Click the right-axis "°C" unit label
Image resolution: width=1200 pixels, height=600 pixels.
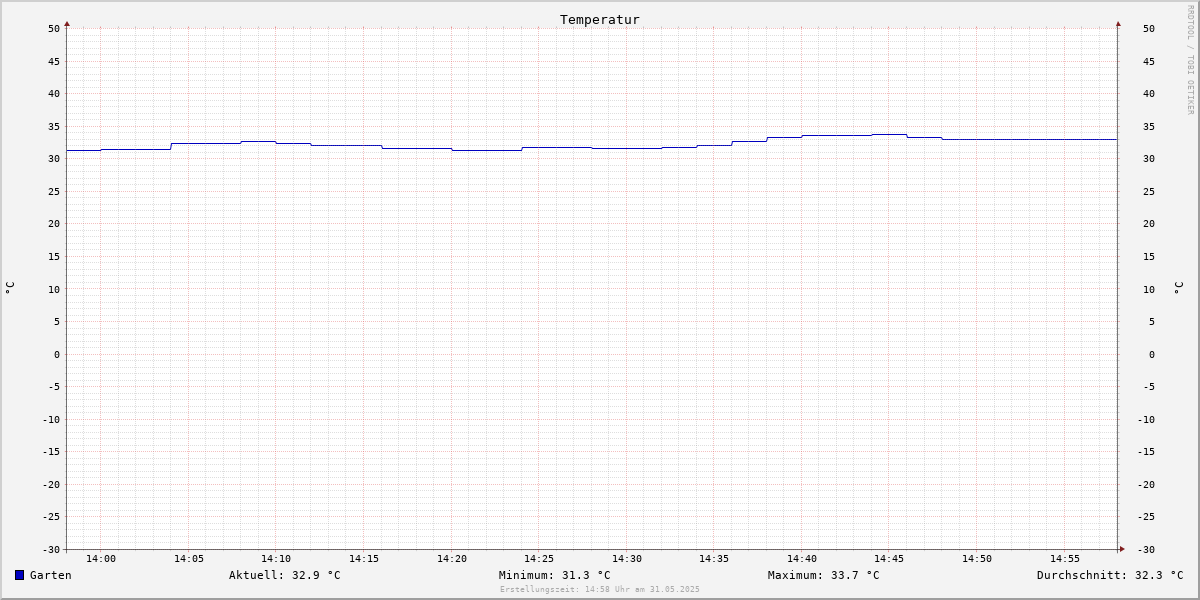click(x=1178, y=288)
